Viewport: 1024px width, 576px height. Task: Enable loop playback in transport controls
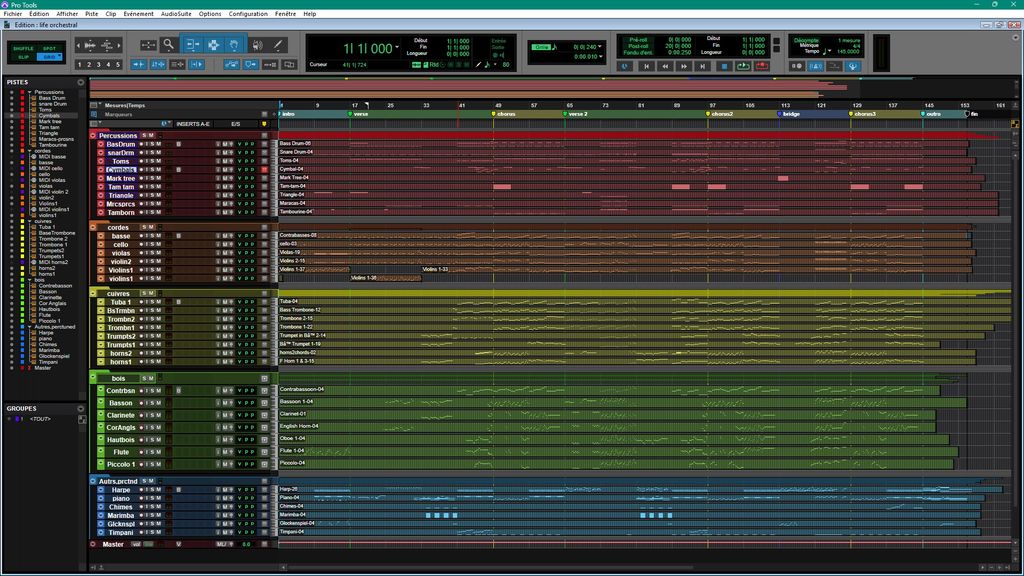point(743,66)
